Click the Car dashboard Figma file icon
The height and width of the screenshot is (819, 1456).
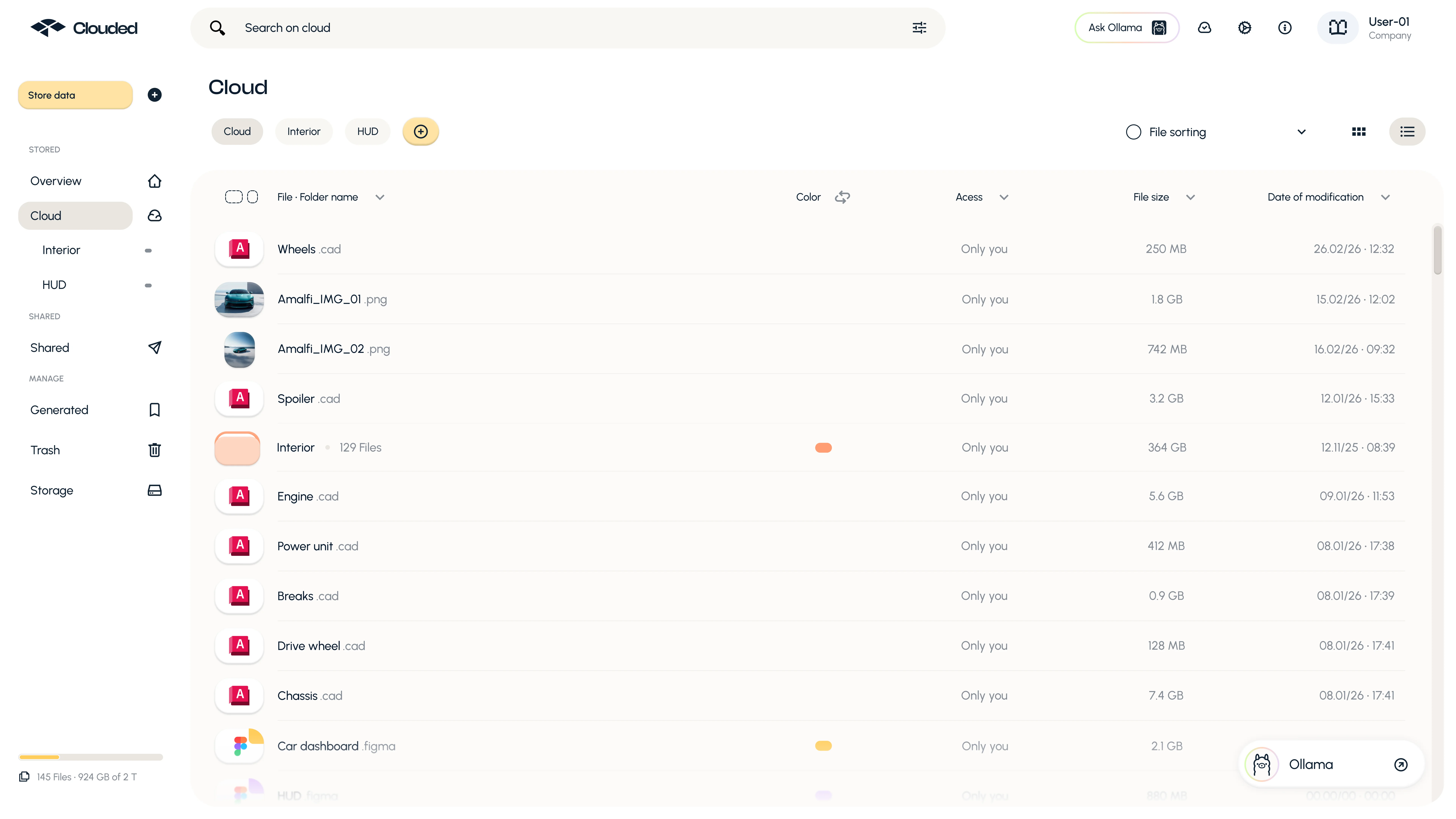(239, 746)
